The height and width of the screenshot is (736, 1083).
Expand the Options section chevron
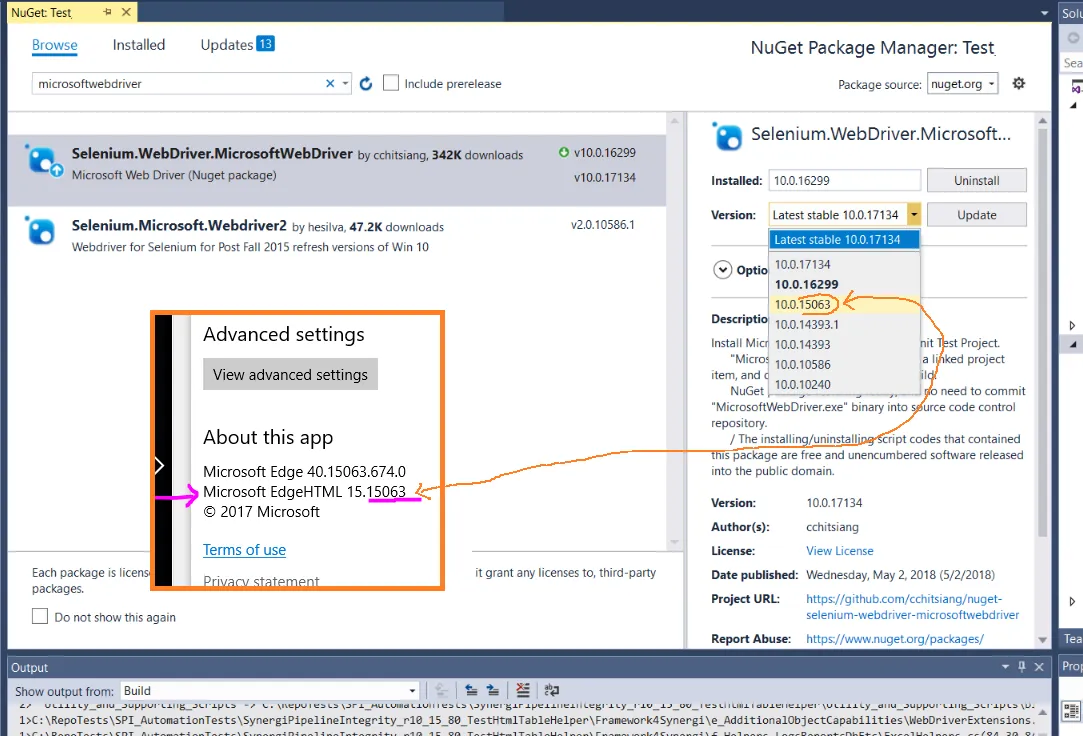click(x=722, y=269)
